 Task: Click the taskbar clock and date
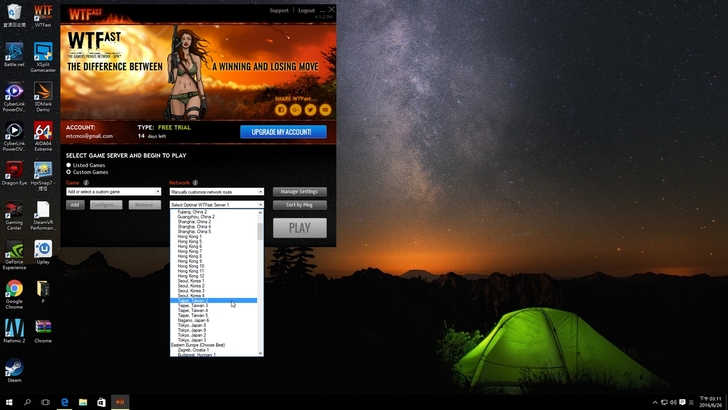(711, 402)
